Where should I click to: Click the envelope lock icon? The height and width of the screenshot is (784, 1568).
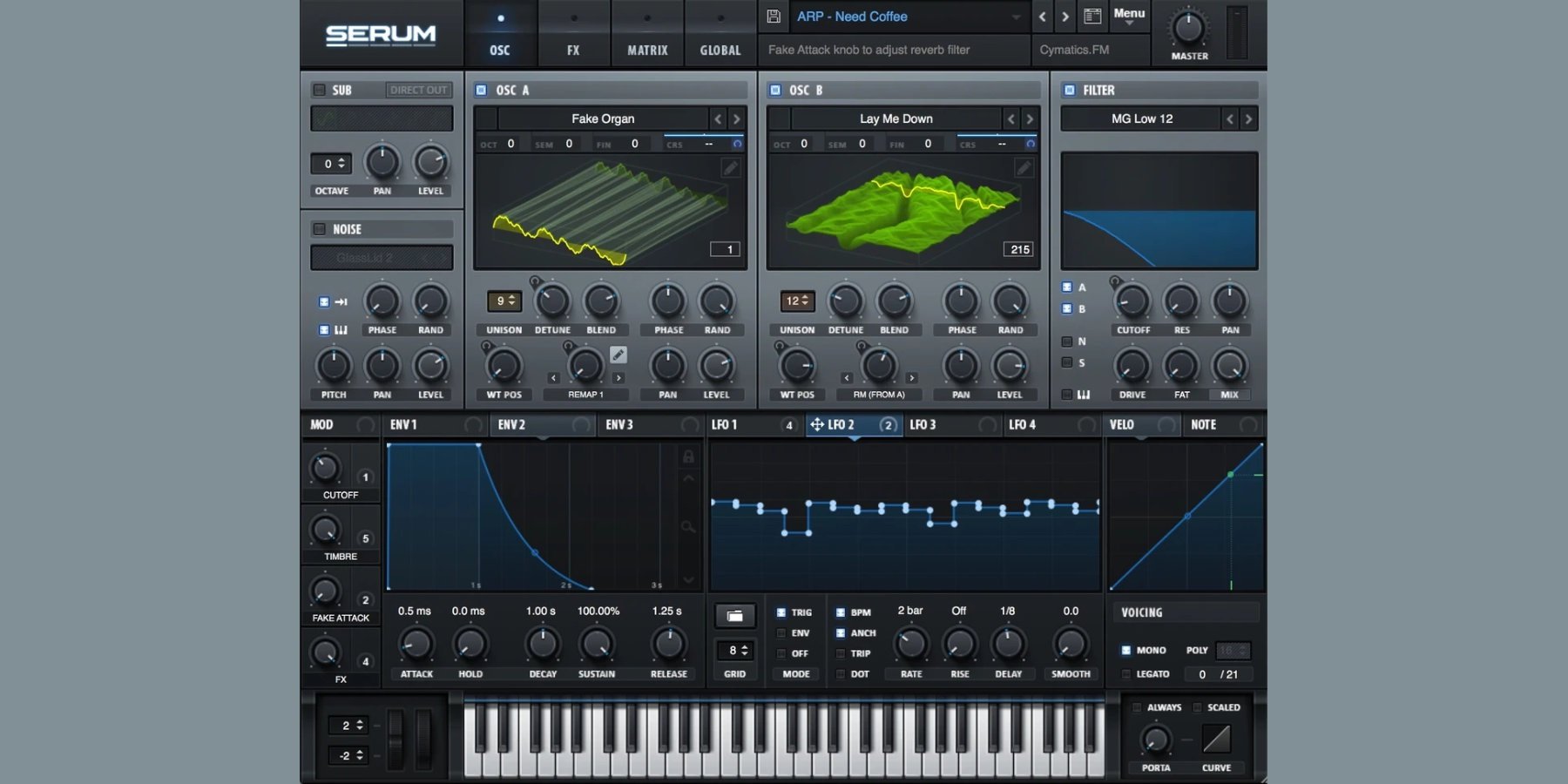(x=688, y=456)
